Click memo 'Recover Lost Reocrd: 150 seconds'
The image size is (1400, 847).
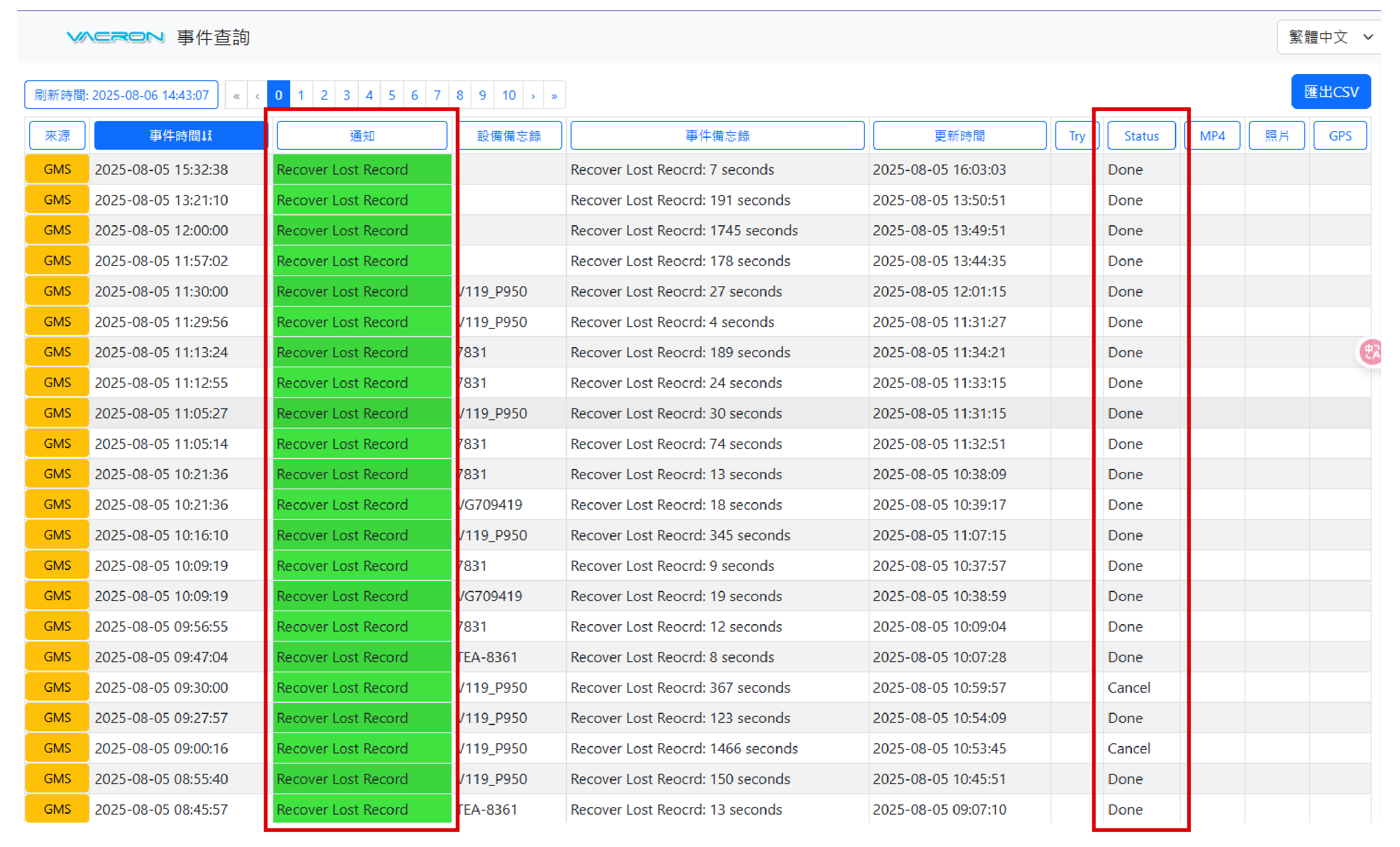pos(680,779)
